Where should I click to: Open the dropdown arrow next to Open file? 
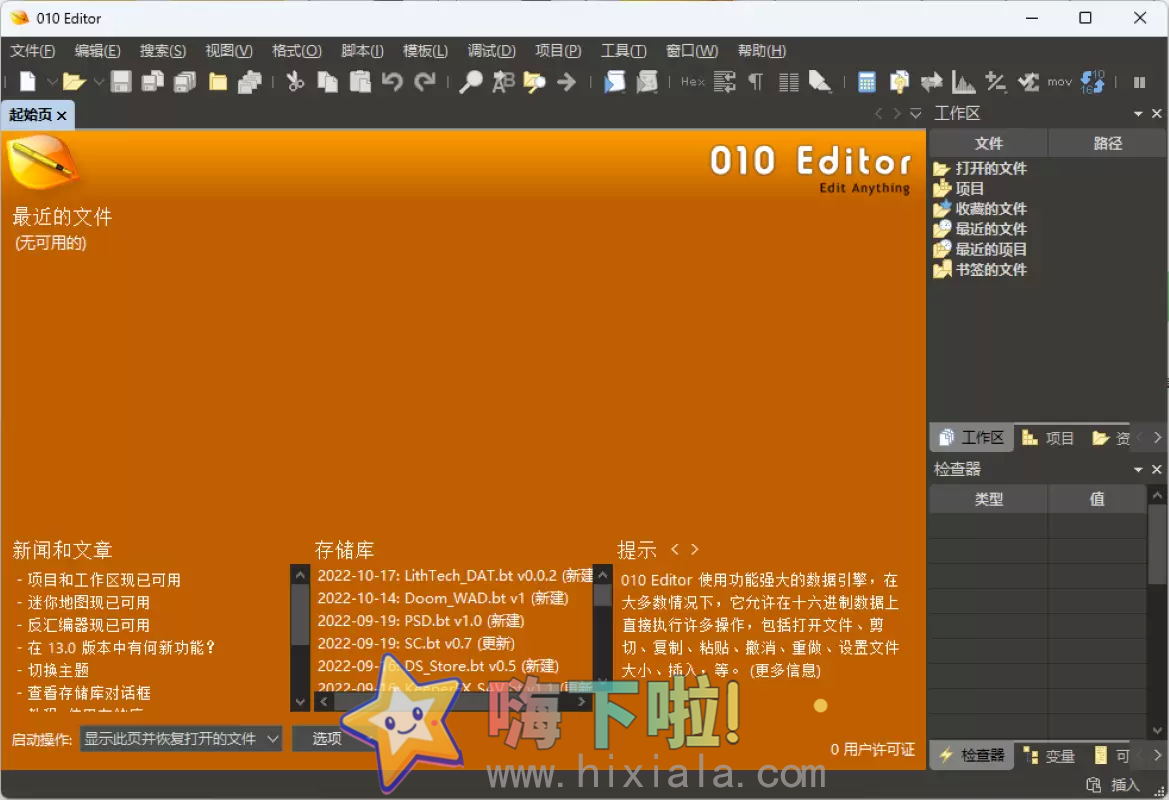pyautogui.click(x=97, y=82)
